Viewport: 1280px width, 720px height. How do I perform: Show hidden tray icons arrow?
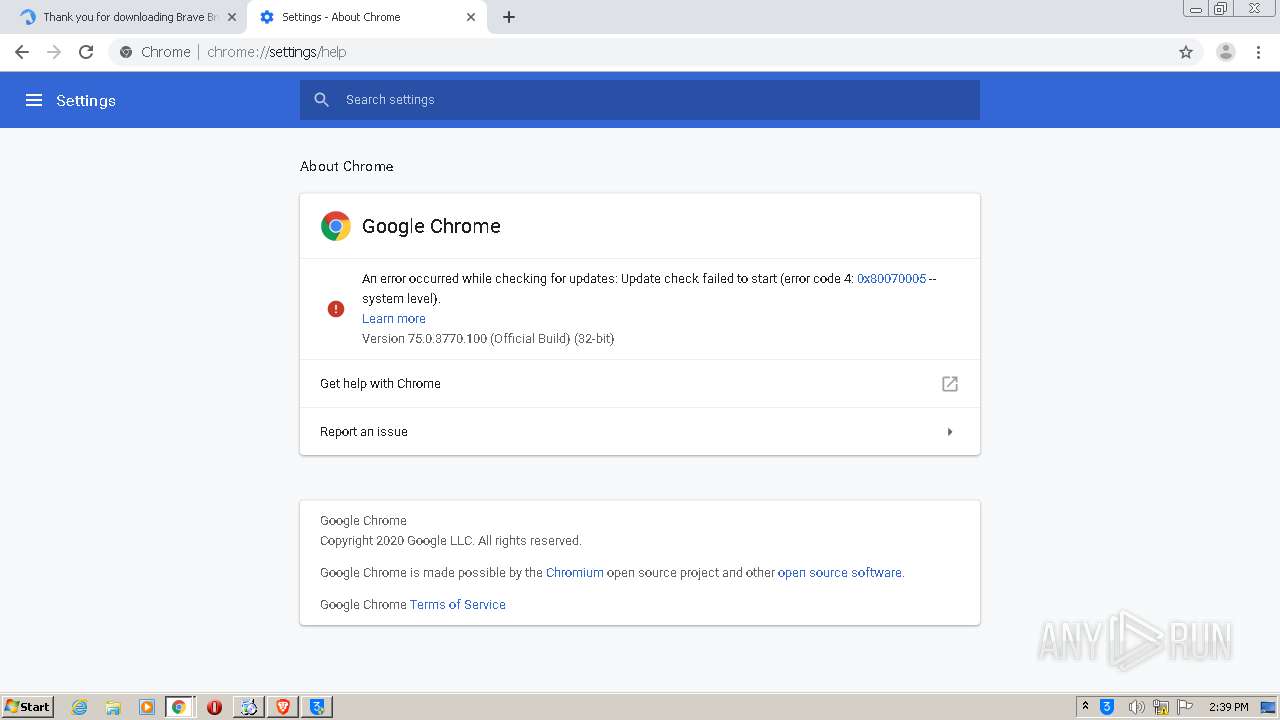(1086, 707)
